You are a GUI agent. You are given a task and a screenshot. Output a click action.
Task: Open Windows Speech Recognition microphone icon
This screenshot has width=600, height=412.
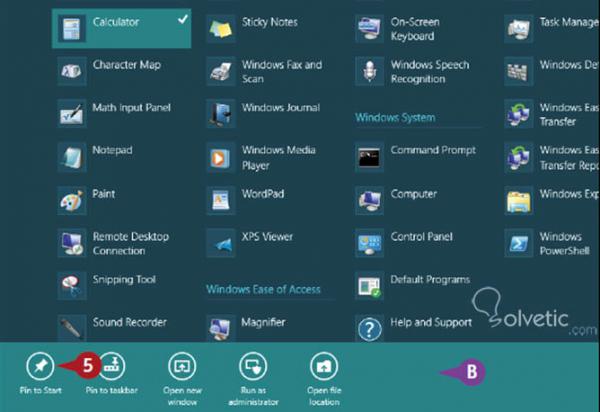pos(369,71)
